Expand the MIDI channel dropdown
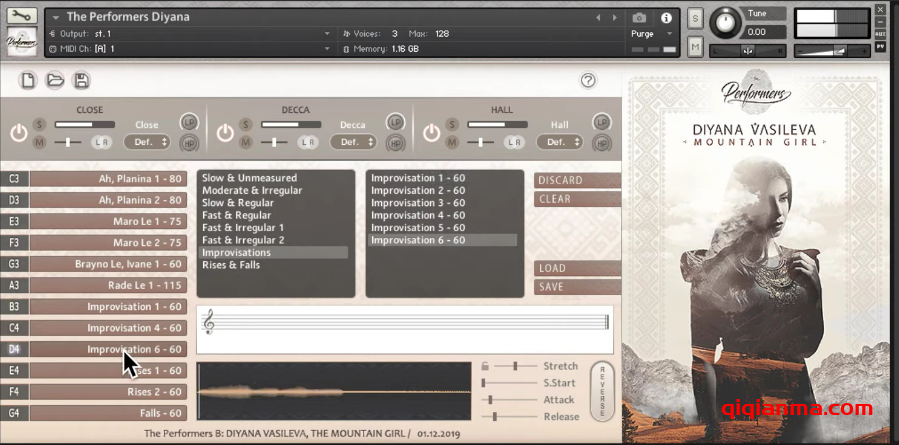899x445 pixels. coord(328,48)
